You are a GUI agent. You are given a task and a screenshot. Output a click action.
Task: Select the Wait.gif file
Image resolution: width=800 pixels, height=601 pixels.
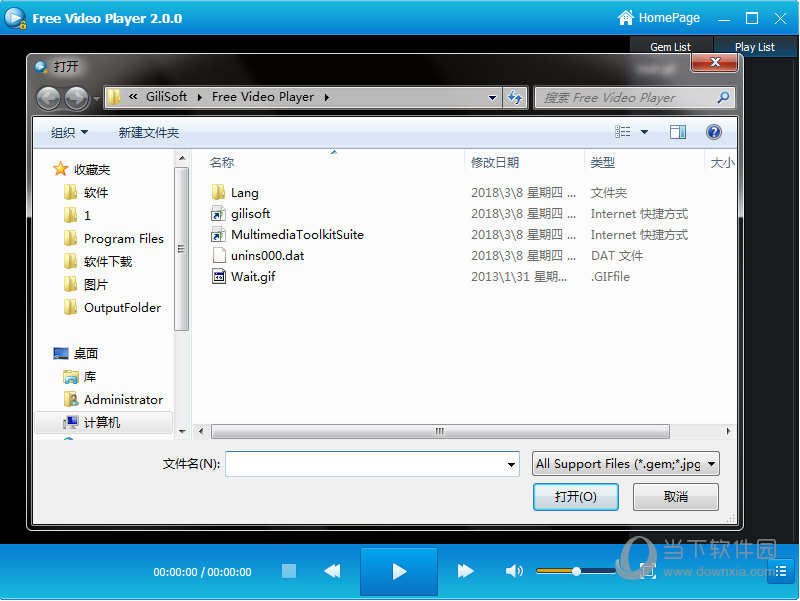[x=253, y=276]
